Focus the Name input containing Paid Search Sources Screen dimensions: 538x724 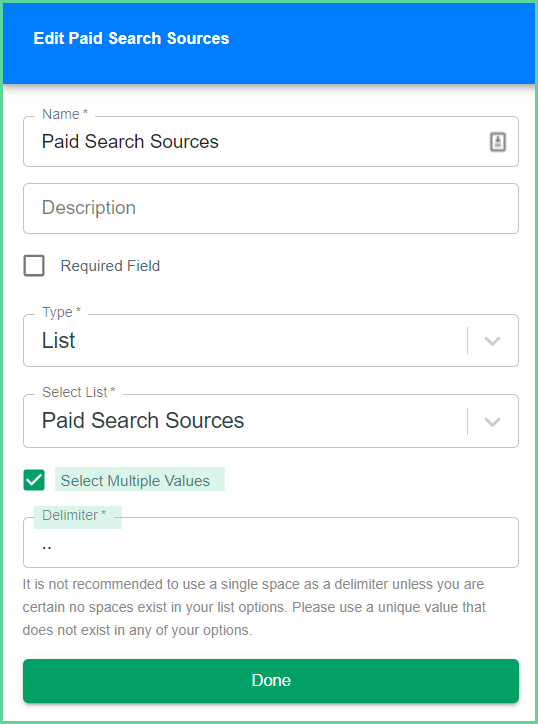[x=271, y=141]
